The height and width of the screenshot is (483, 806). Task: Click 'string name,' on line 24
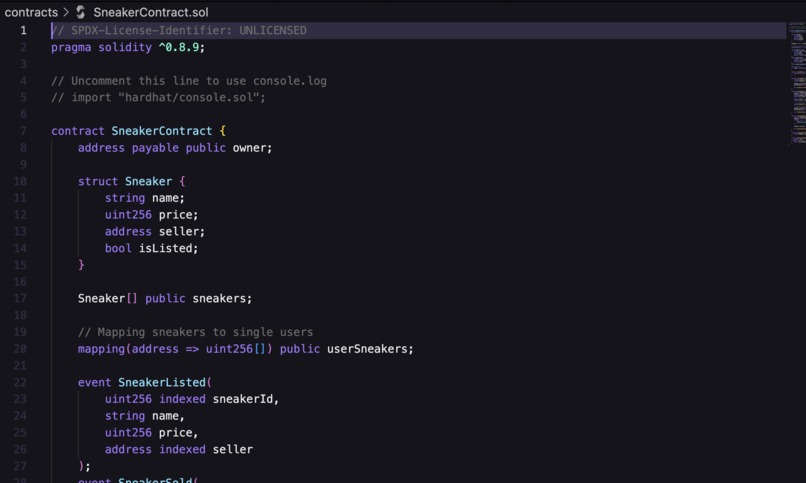click(x=144, y=416)
